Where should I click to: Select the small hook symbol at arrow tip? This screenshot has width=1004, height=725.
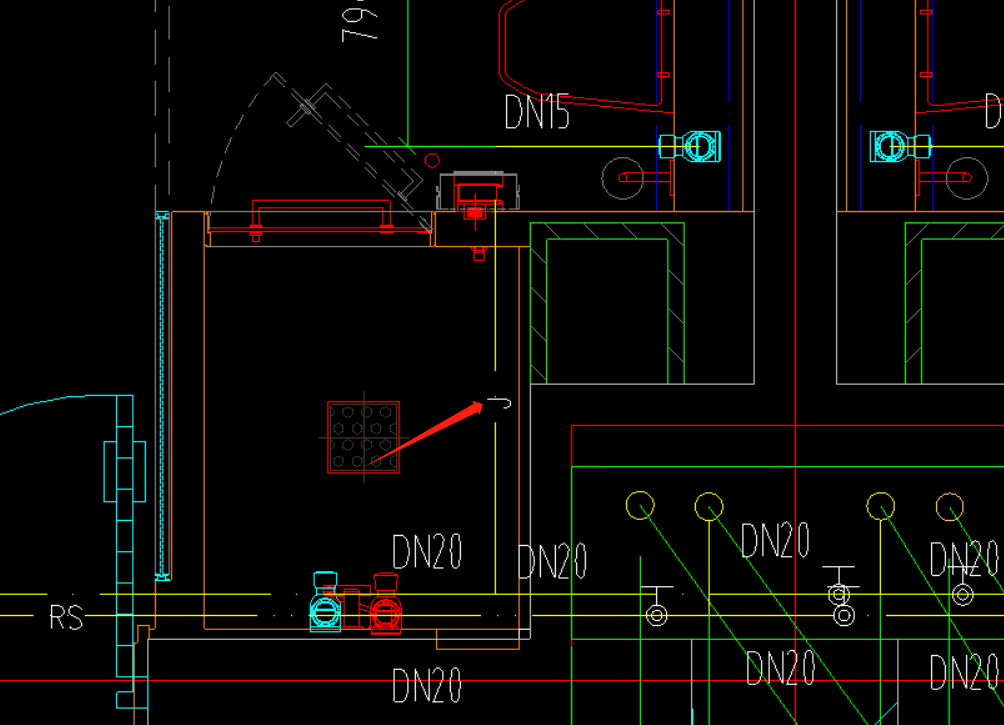point(500,403)
